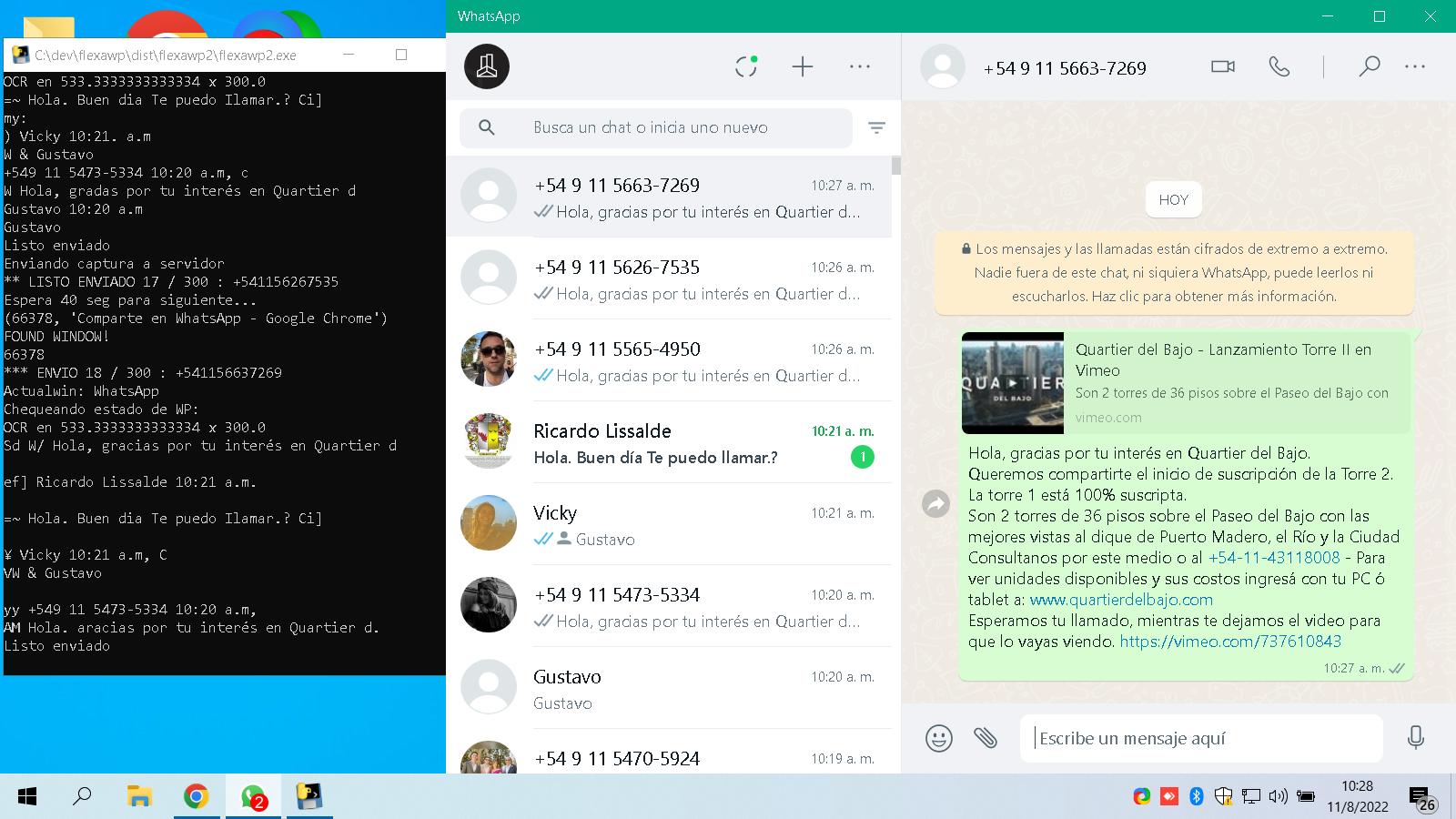
Task: Search within the open conversation
Action: click(x=1369, y=66)
